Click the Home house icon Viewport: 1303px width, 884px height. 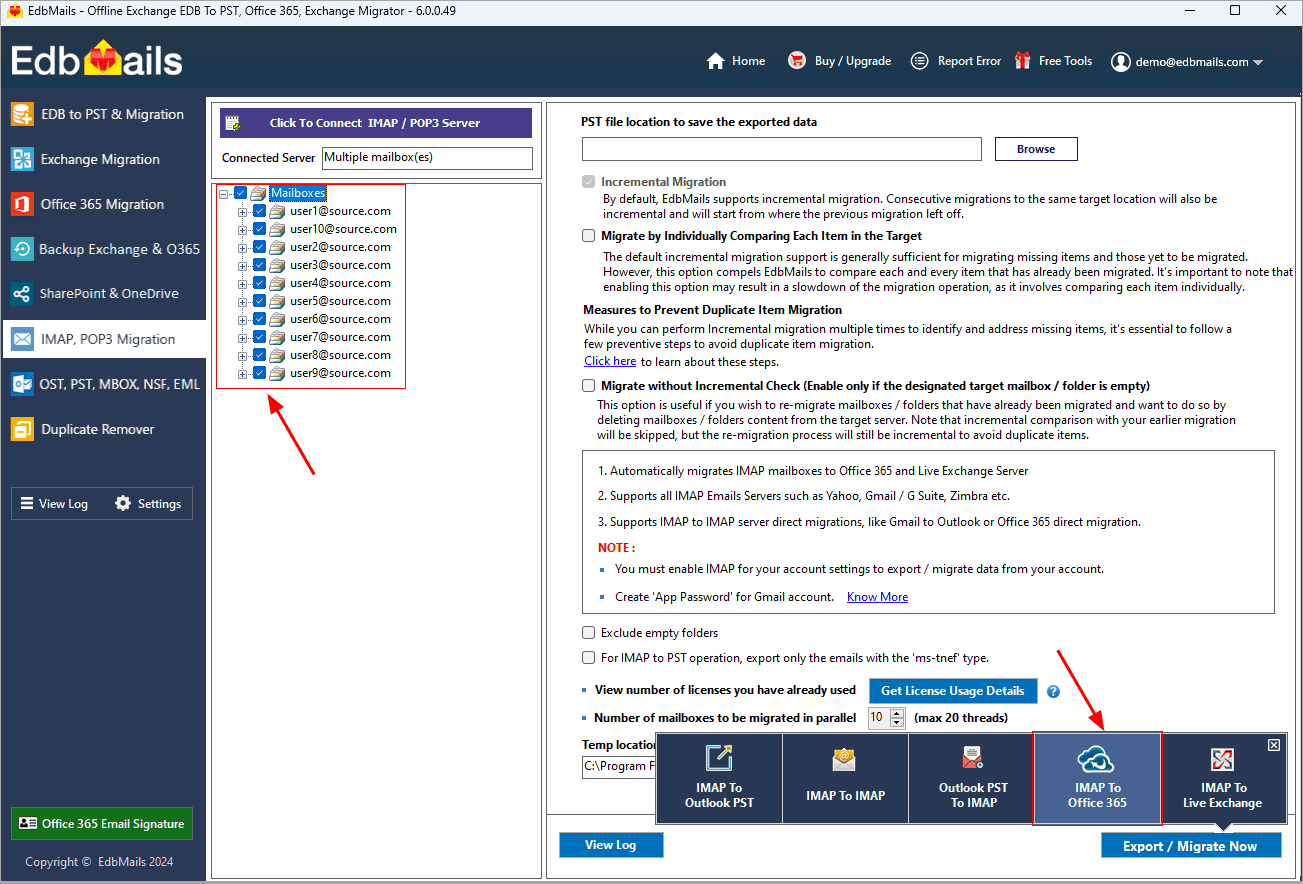pyautogui.click(x=715, y=61)
